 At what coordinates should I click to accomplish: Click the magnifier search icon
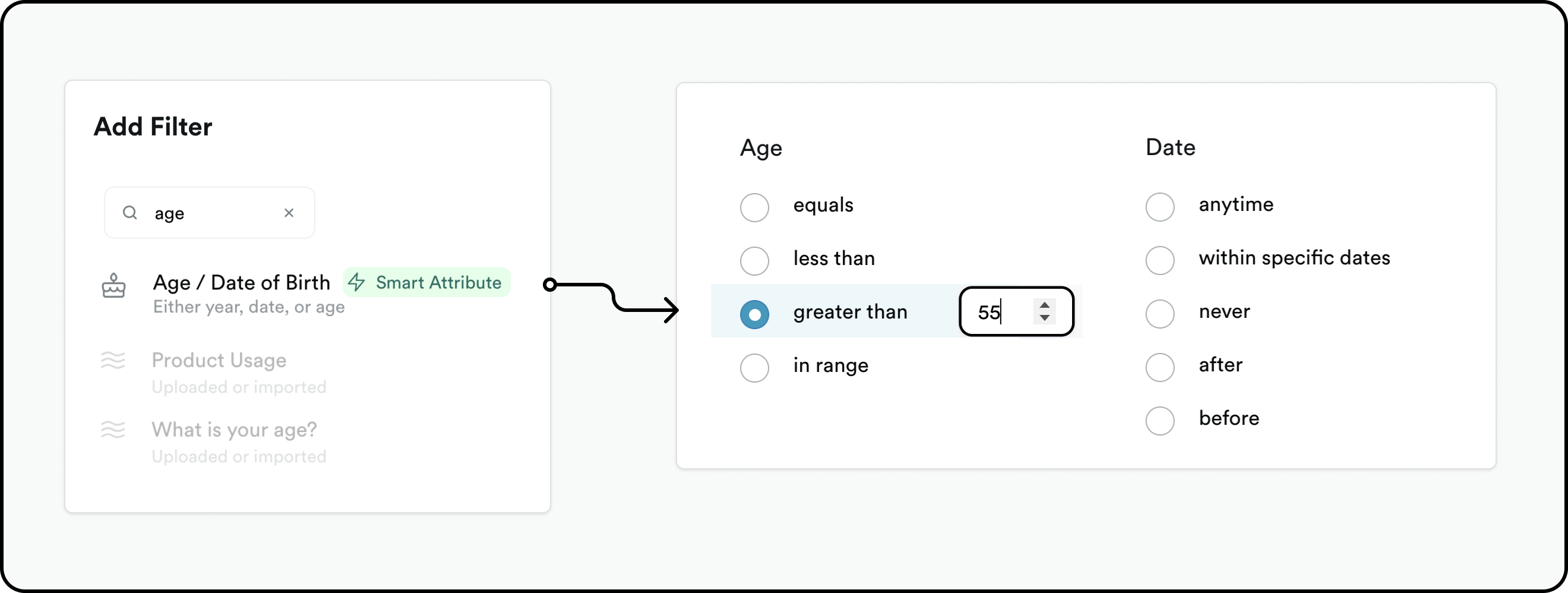(x=129, y=213)
